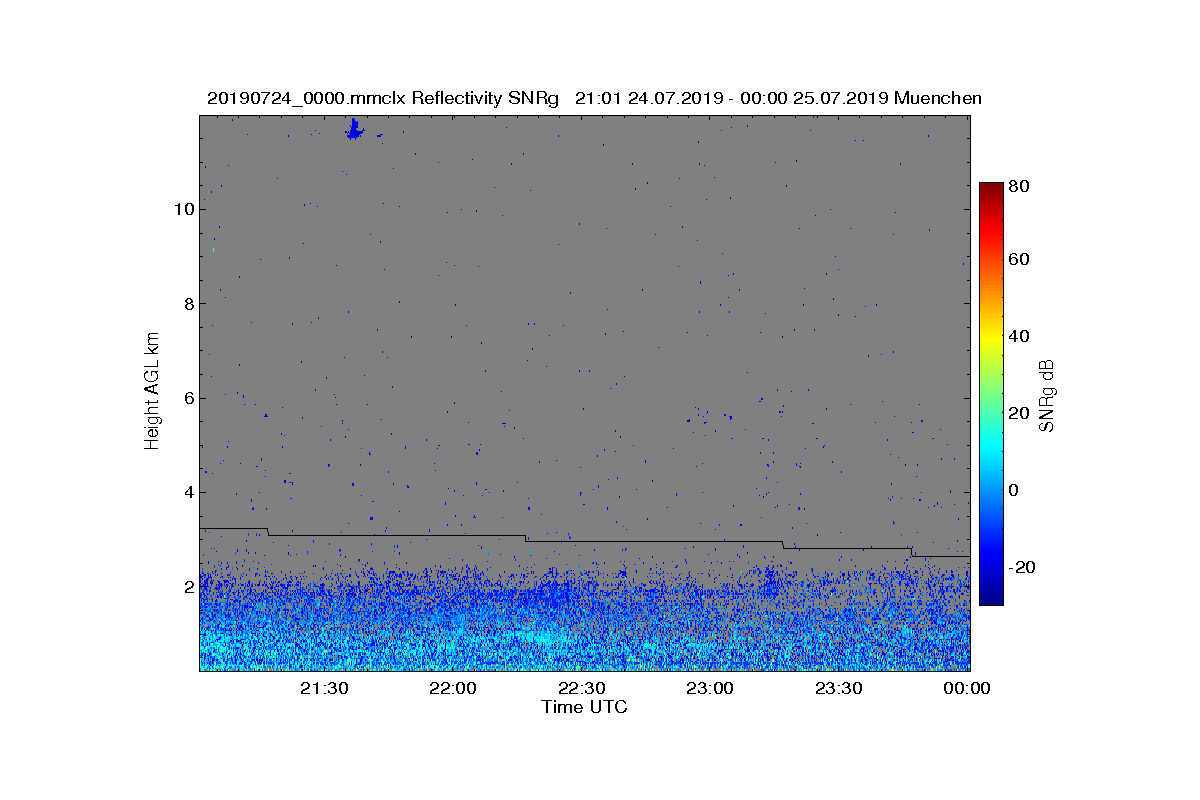Click the height tick label 8
1200x800 pixels.
[x=188, y=303]
